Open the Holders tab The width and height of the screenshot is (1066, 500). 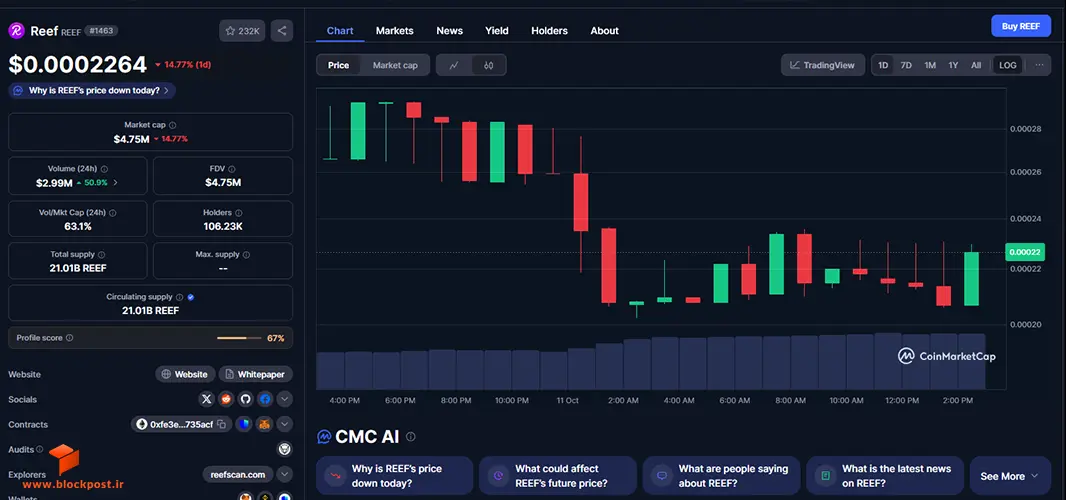coord(549,31)
